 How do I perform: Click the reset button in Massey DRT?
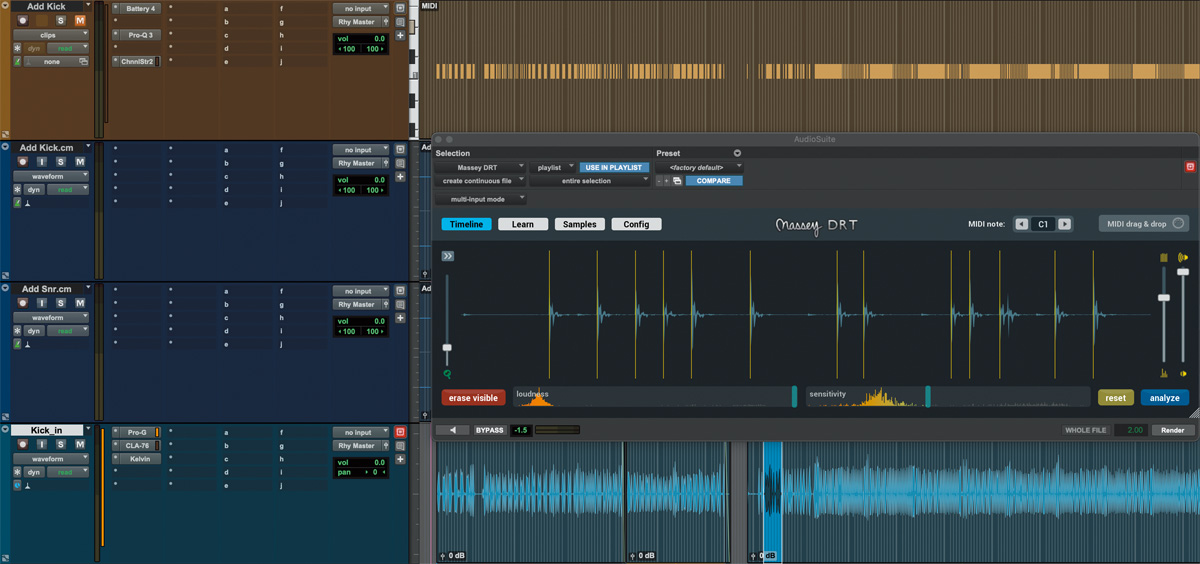(x=1115, y=397)
